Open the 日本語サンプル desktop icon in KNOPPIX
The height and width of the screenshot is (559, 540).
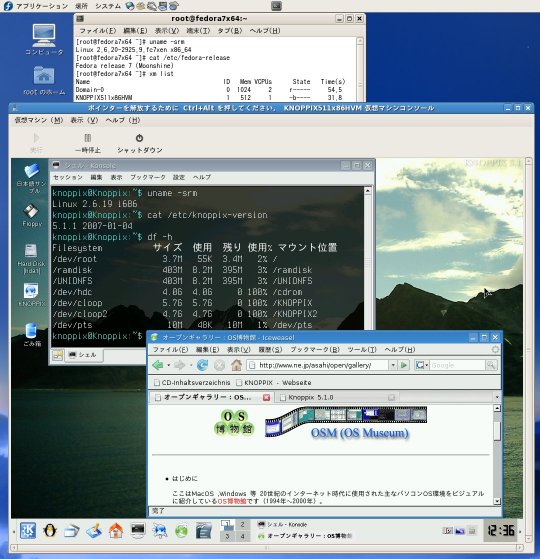31,171
